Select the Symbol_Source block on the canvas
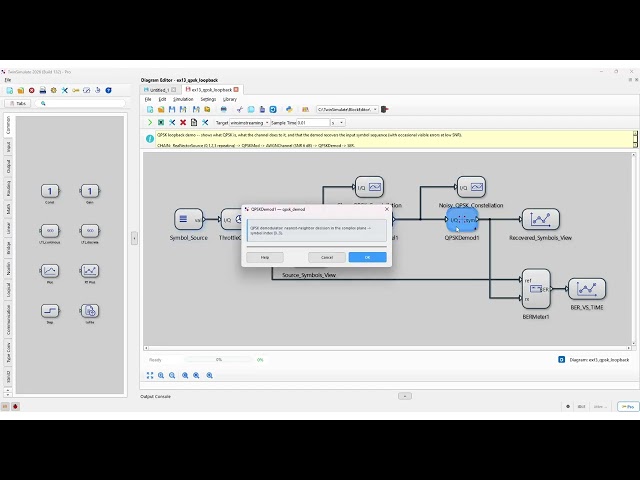The height and width of the screenshot is (480, 640). (189, 220)
